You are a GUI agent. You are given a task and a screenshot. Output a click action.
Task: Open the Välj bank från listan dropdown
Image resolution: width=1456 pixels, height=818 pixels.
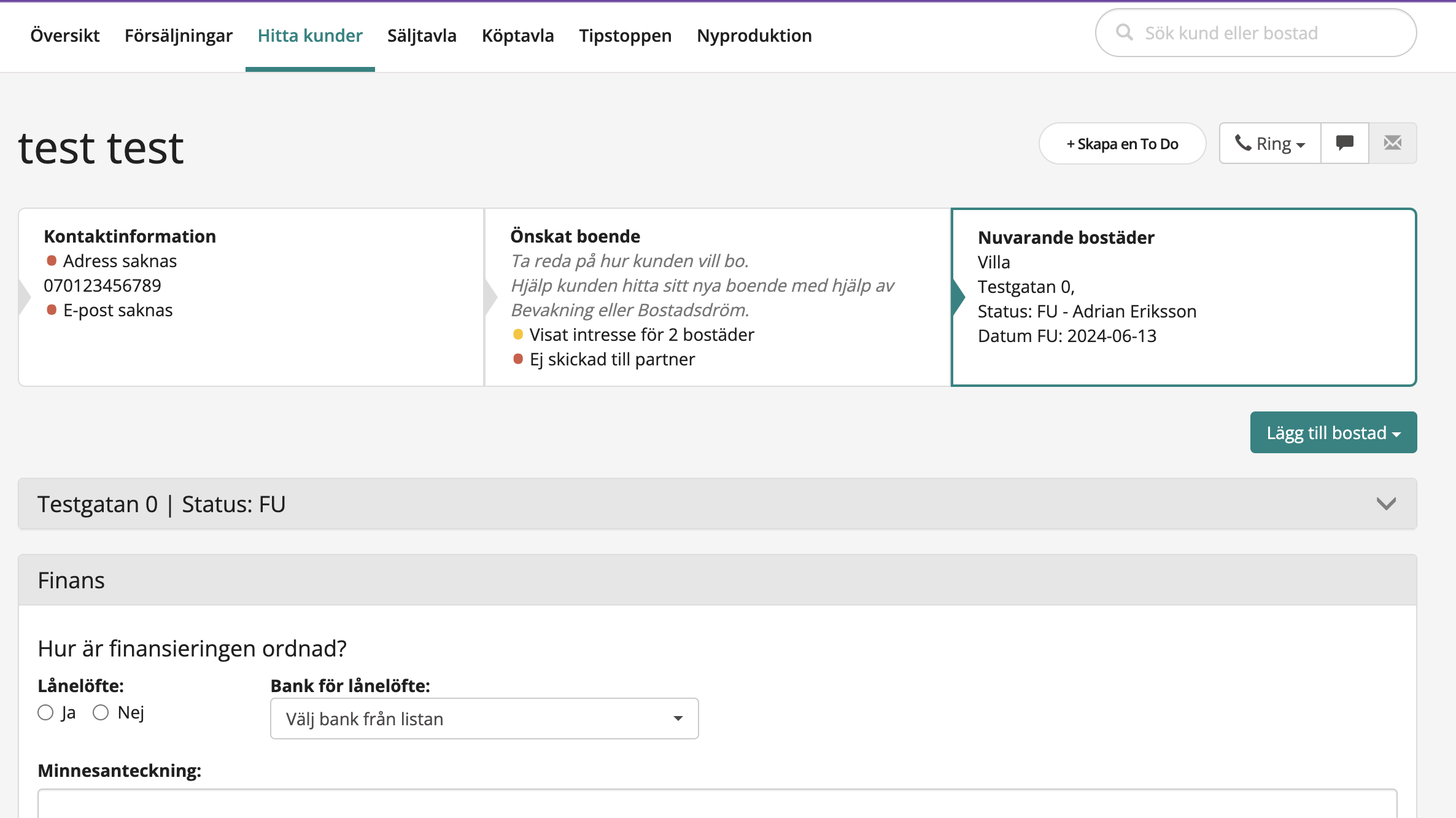coord(484,719)
